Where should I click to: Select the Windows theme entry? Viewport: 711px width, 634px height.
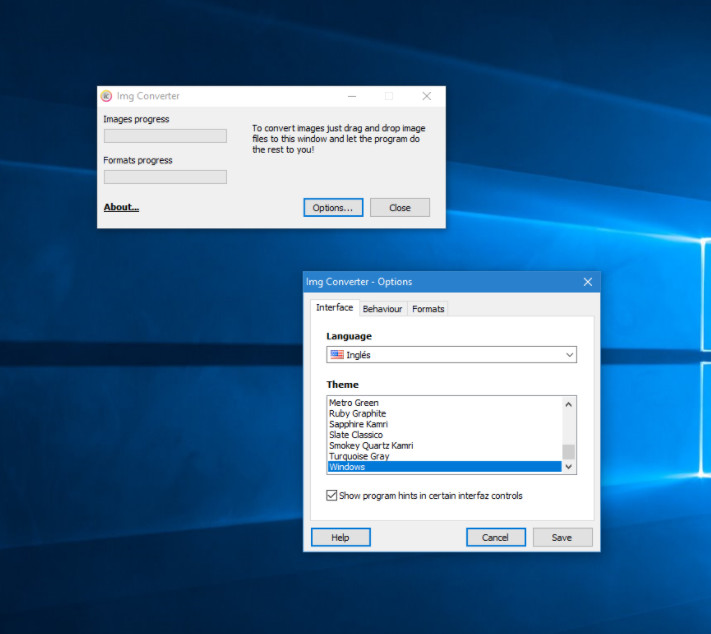(444, 467)
